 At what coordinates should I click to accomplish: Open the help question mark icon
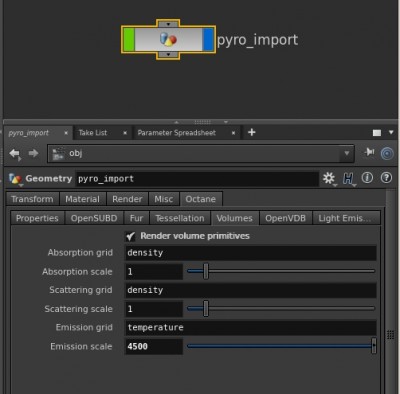pyautogui.click(x=386, y=178)
